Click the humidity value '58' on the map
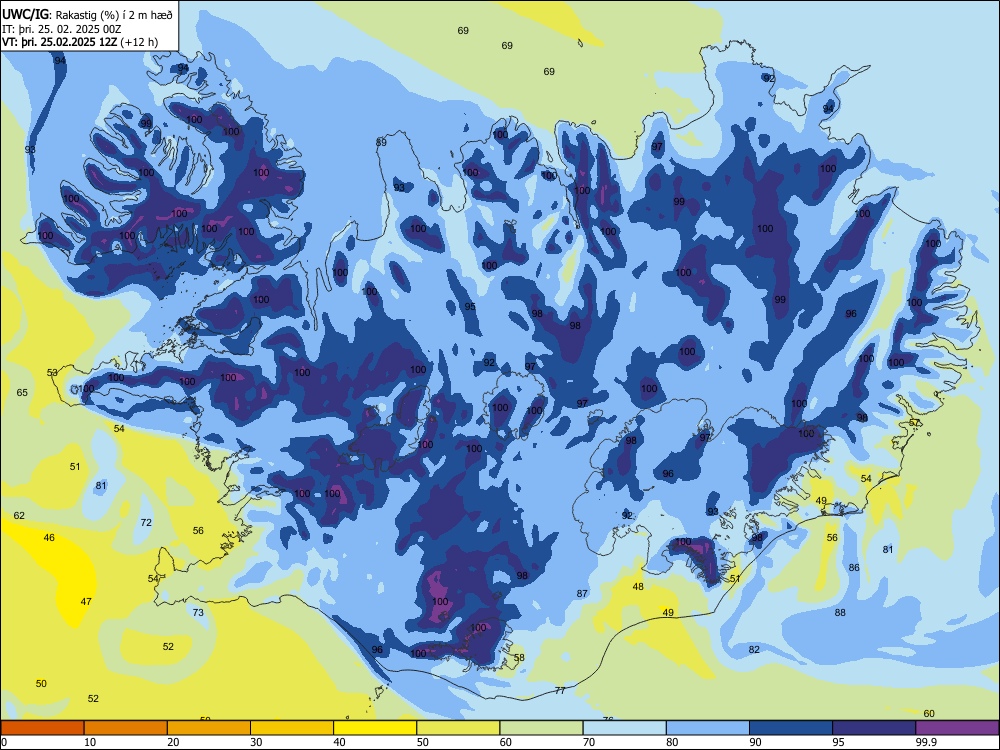This screenshot has height=750, width=1000. coord(519,658)
